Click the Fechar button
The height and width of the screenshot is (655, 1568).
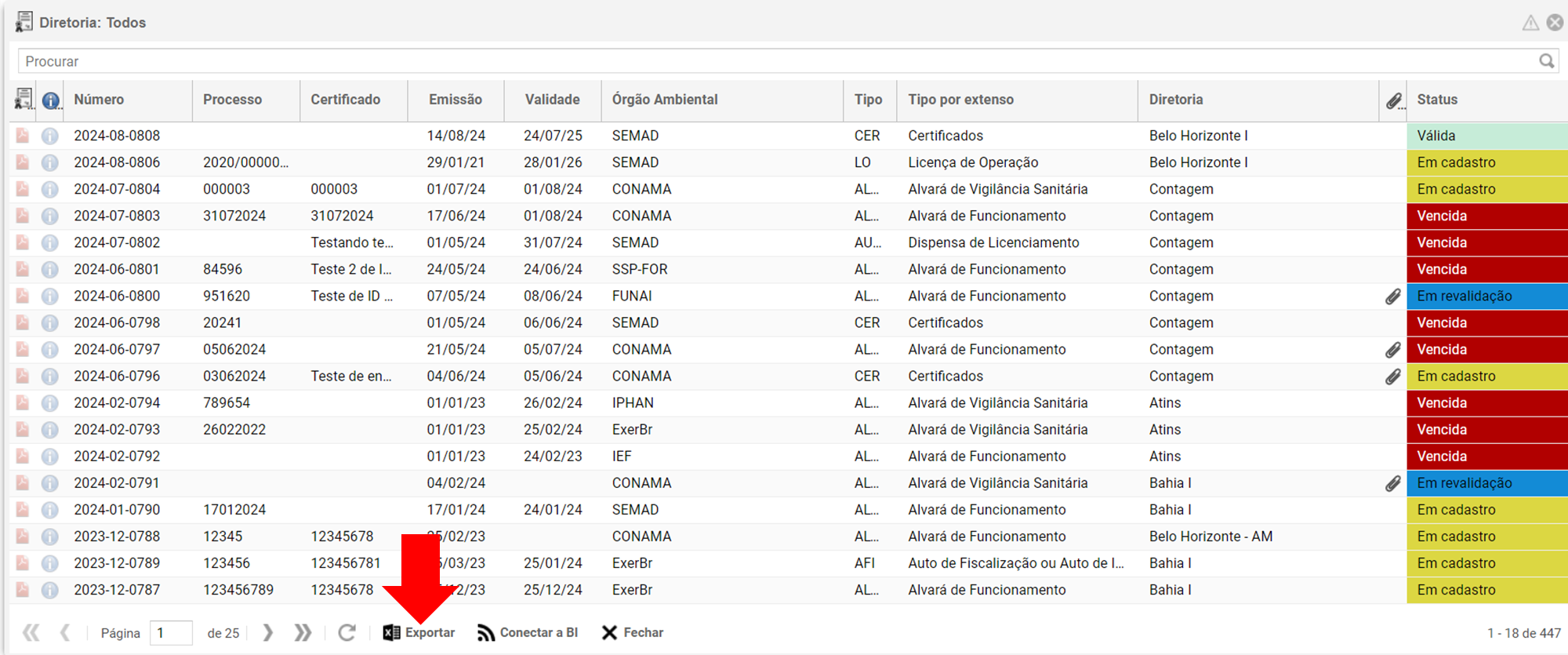[633, 632]
